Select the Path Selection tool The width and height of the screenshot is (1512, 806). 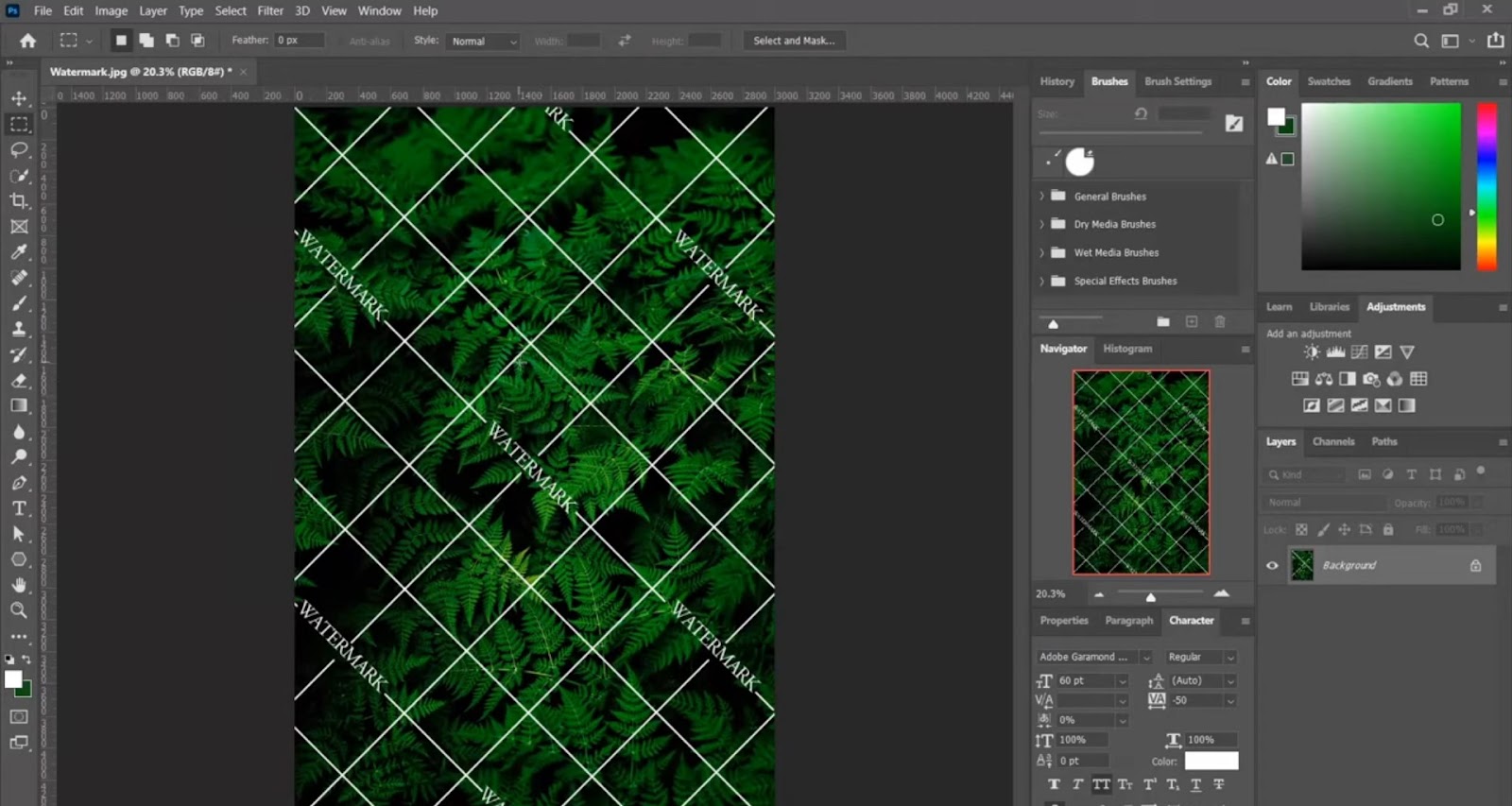coord(19,534)
